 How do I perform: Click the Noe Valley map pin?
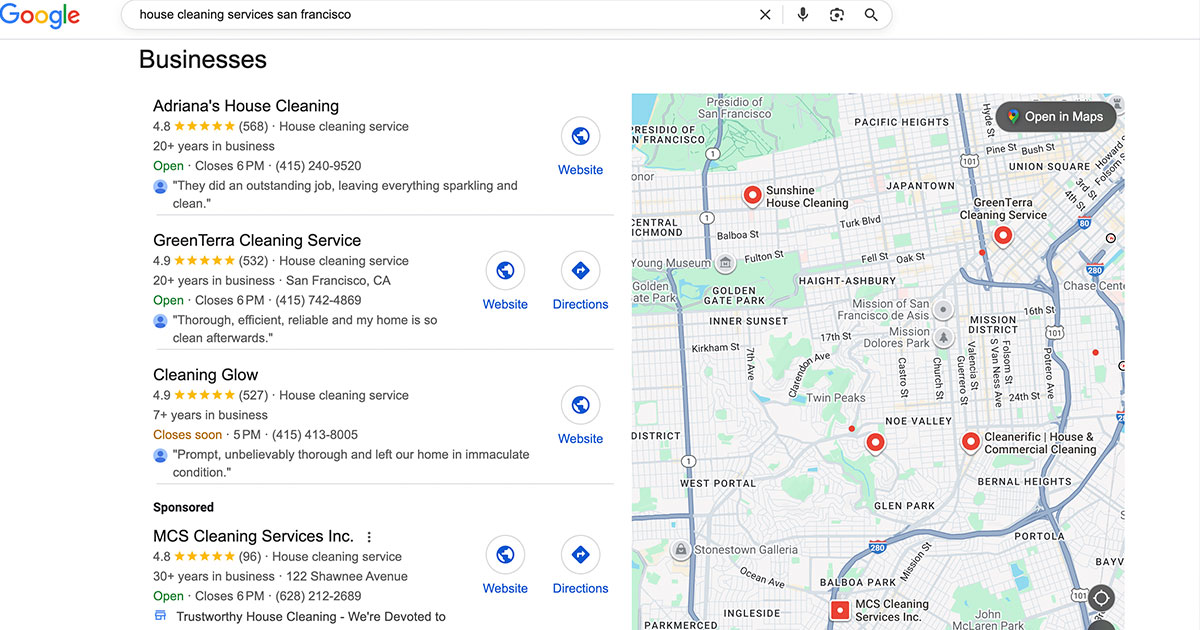tap(875, 442)
